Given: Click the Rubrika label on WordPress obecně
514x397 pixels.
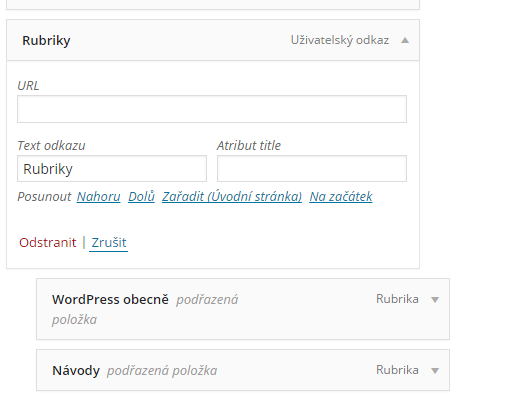Looking at the screenshot, I should tap(397, 299).
